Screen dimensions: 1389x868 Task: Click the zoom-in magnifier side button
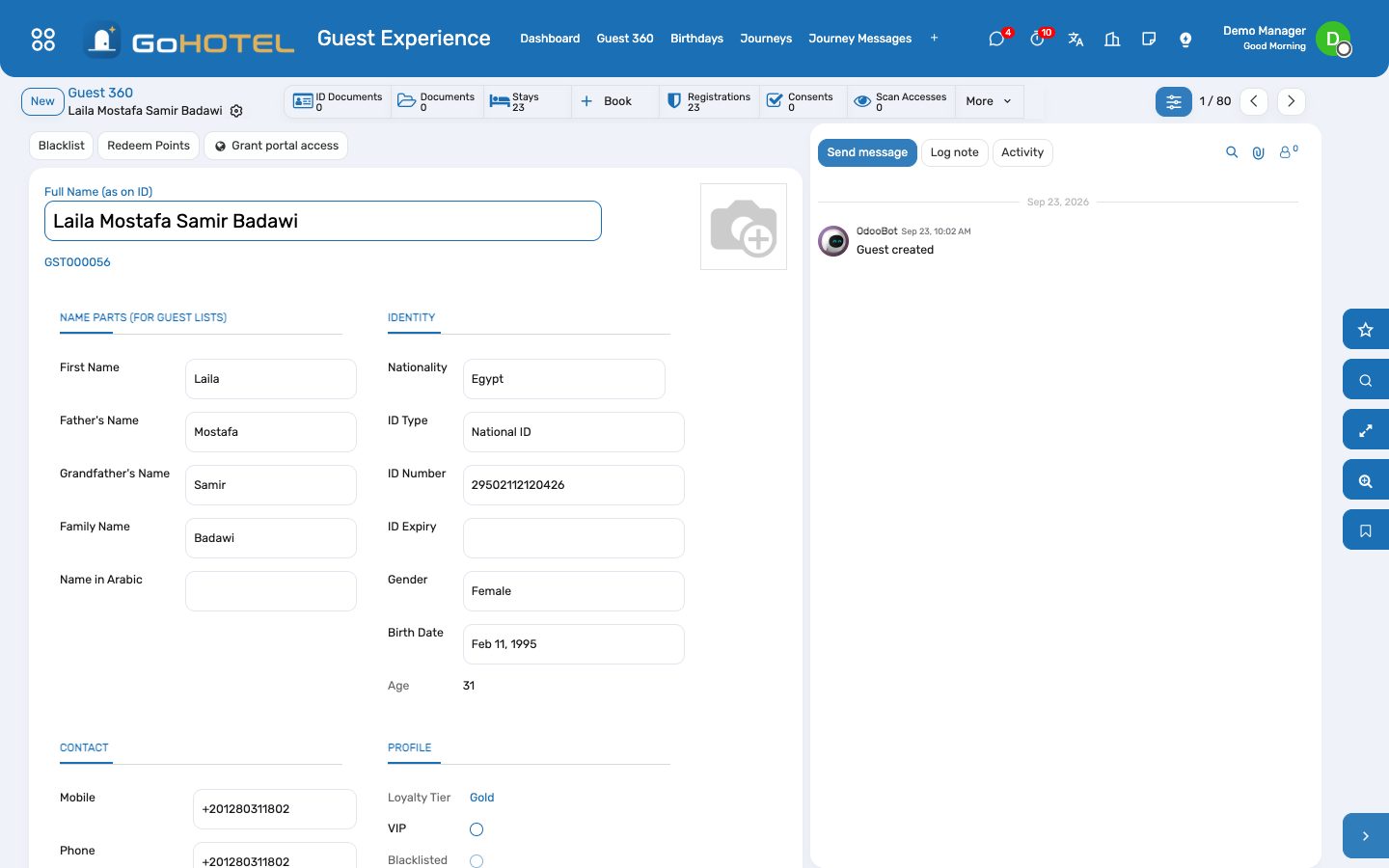(1366, 480)
